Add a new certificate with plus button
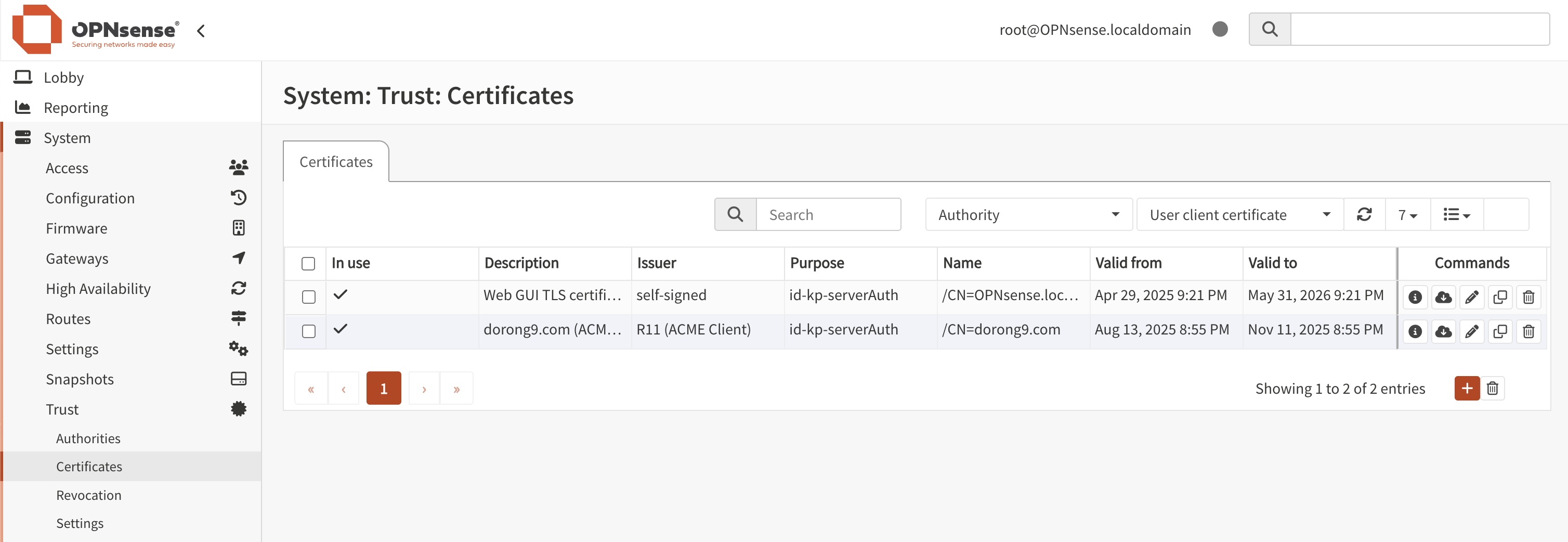This screenshot has width=1568, height=542. tap(1466, 389)
